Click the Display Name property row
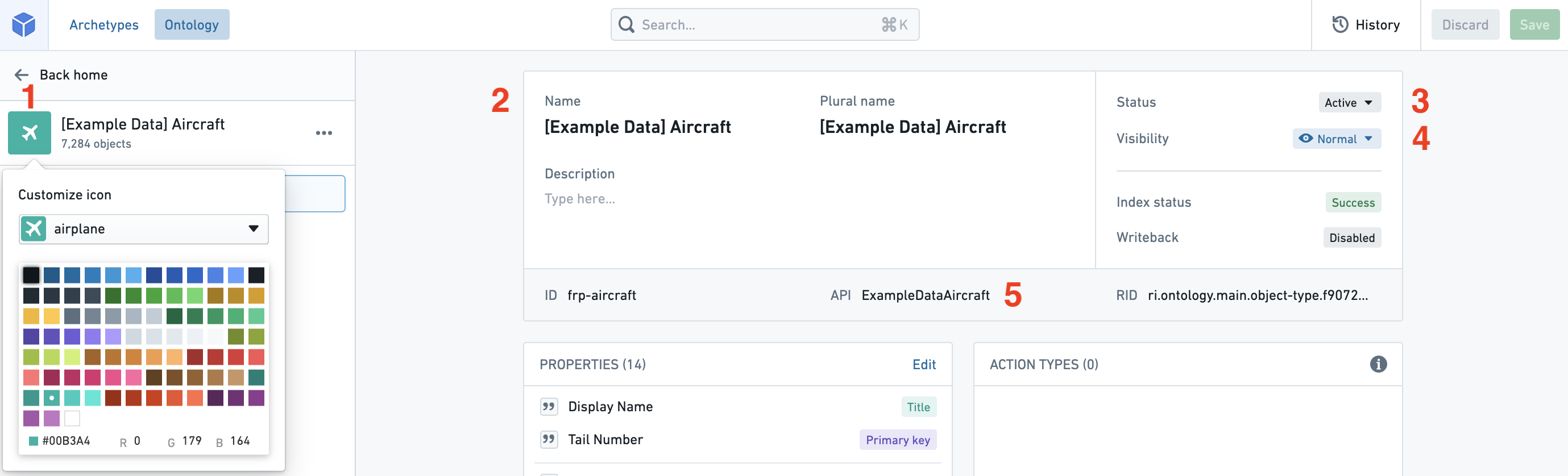 click(x=738, y=407)
